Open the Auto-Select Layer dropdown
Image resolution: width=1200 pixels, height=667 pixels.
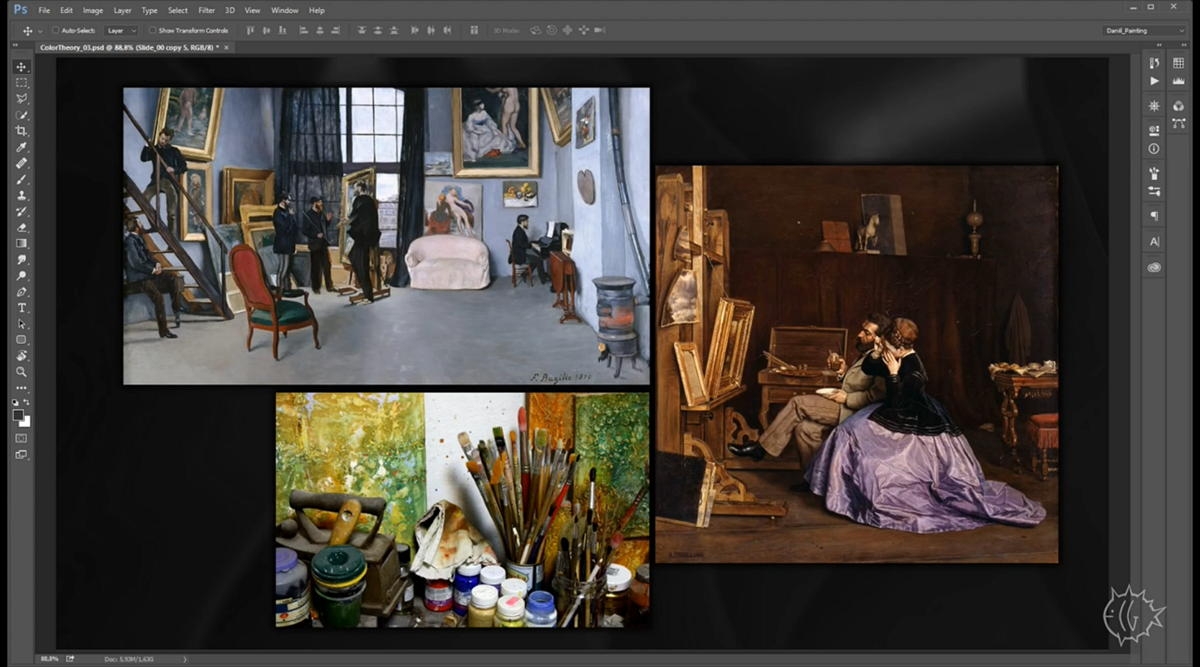(121, 31)
